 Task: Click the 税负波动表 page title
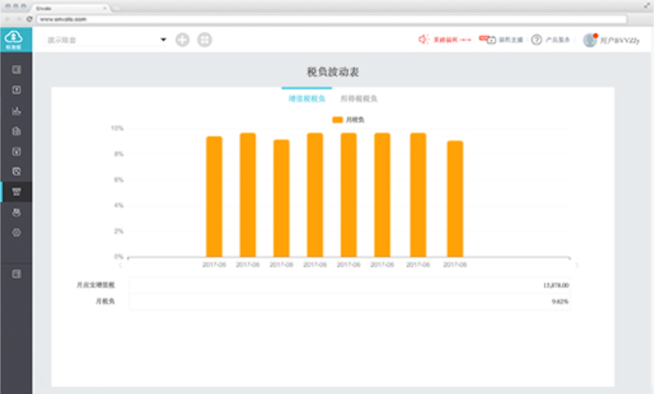pos(333,72)
